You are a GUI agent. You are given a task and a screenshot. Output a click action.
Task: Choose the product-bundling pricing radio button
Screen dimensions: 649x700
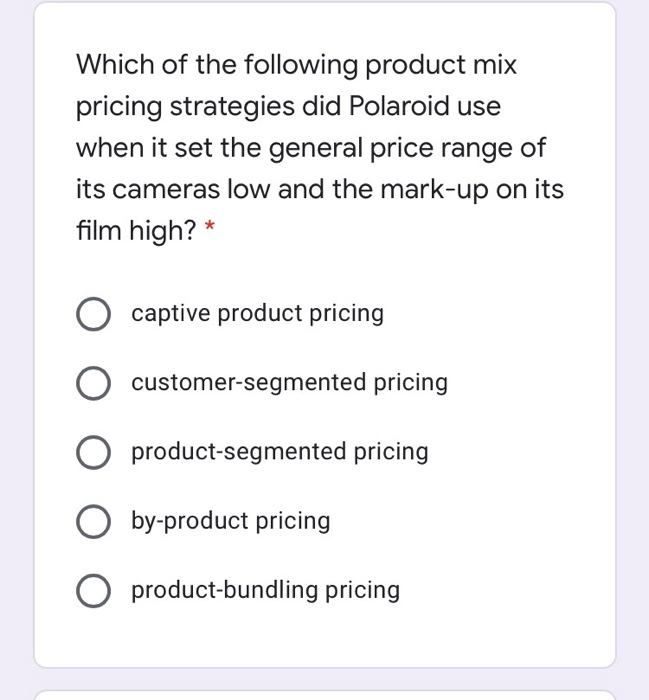[x=93, y=590]
